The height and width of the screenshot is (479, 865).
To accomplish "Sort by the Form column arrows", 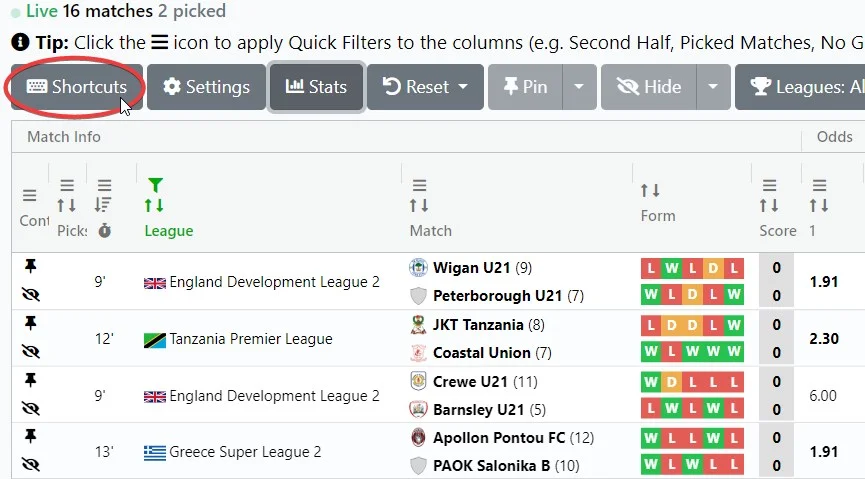I will click(650, 190).
